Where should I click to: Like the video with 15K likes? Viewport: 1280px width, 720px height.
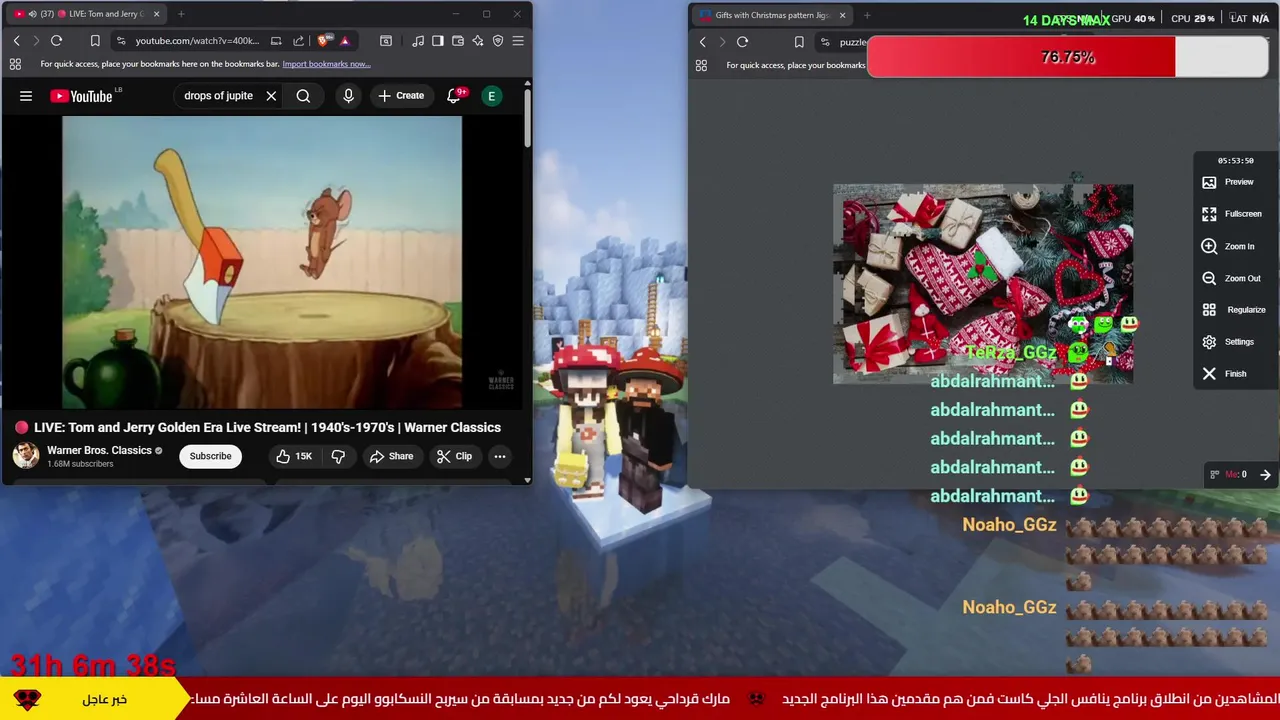(294, 456)
